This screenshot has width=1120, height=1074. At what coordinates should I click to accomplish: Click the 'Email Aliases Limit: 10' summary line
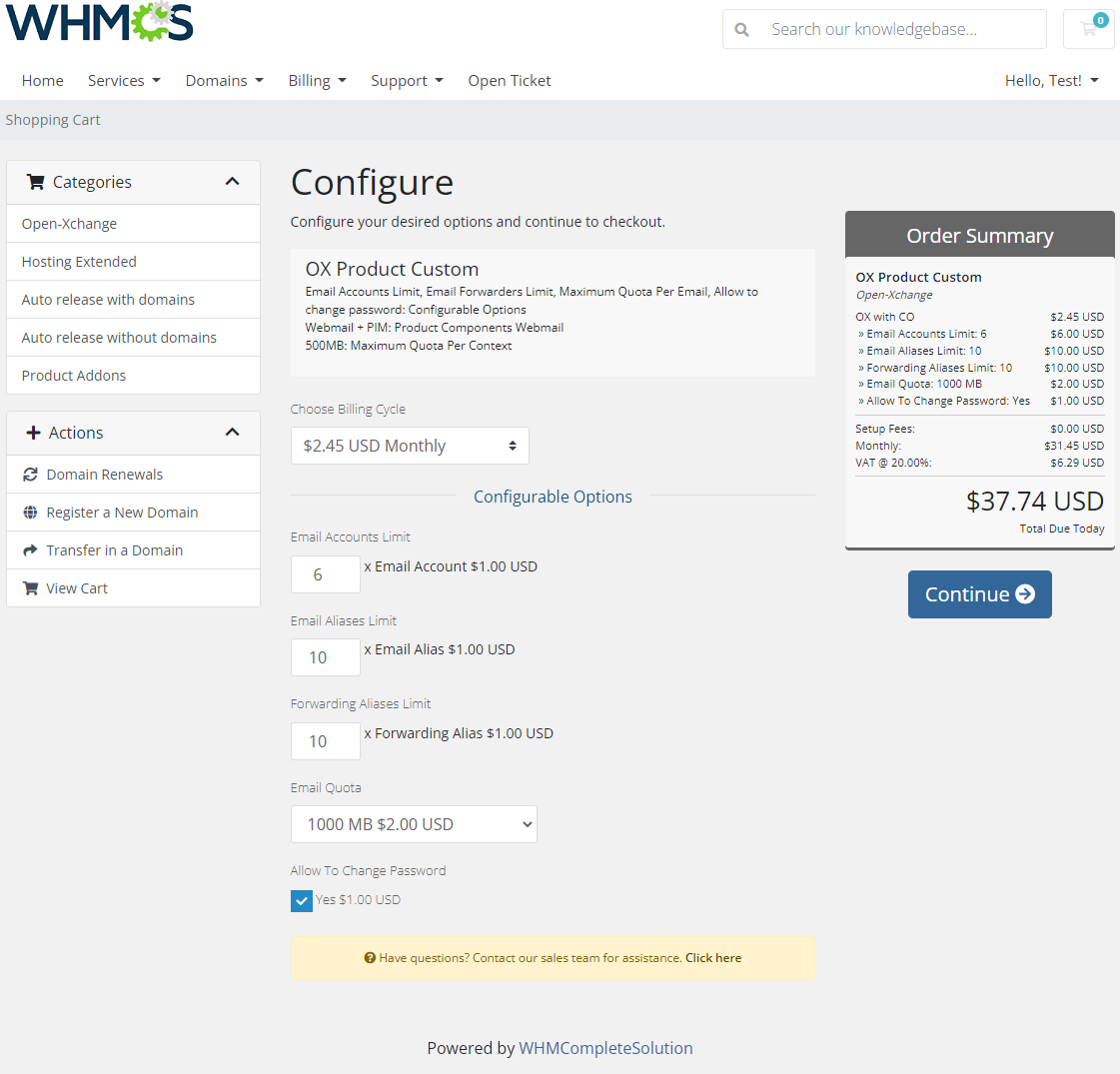point(980,352)
